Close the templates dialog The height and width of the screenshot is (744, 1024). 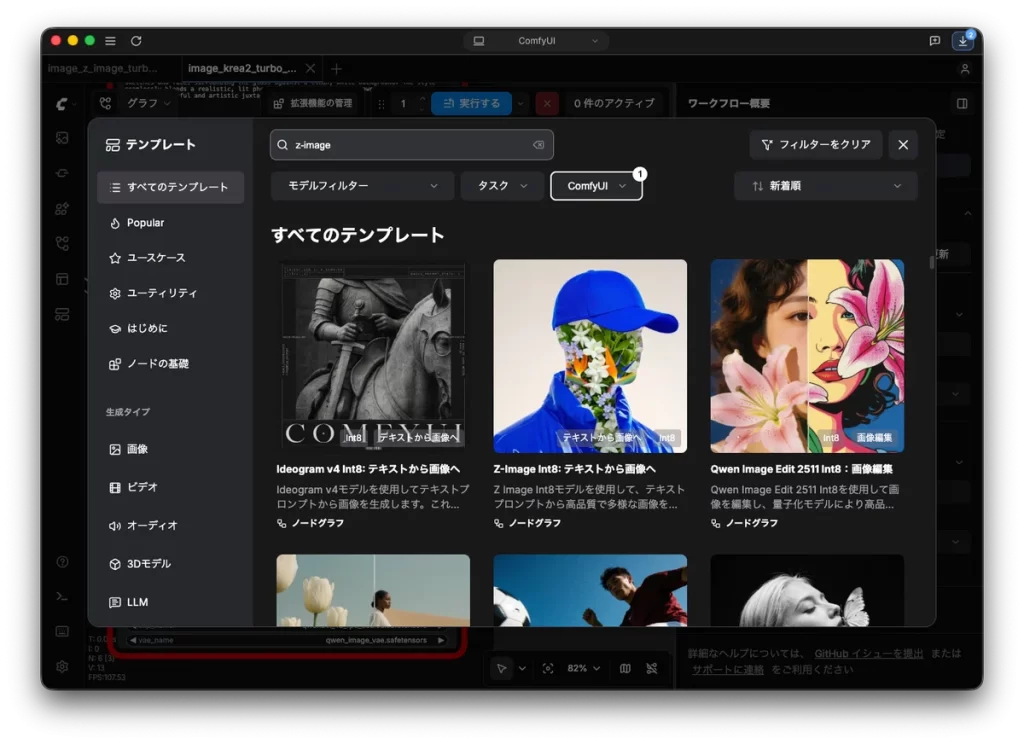pos(903,145)
